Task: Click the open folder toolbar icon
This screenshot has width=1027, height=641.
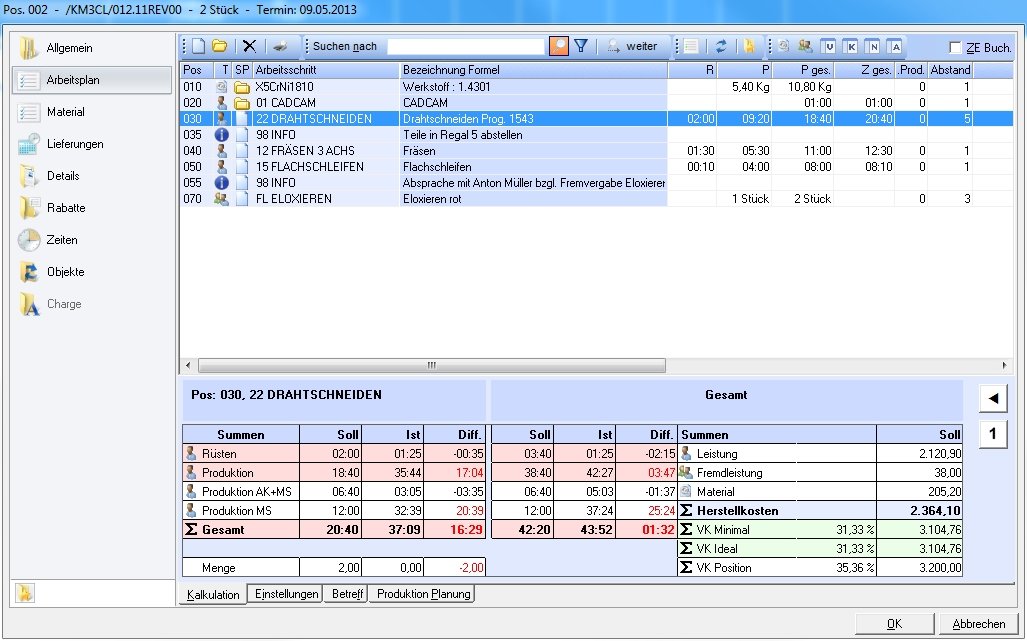Action: [219, 46]
